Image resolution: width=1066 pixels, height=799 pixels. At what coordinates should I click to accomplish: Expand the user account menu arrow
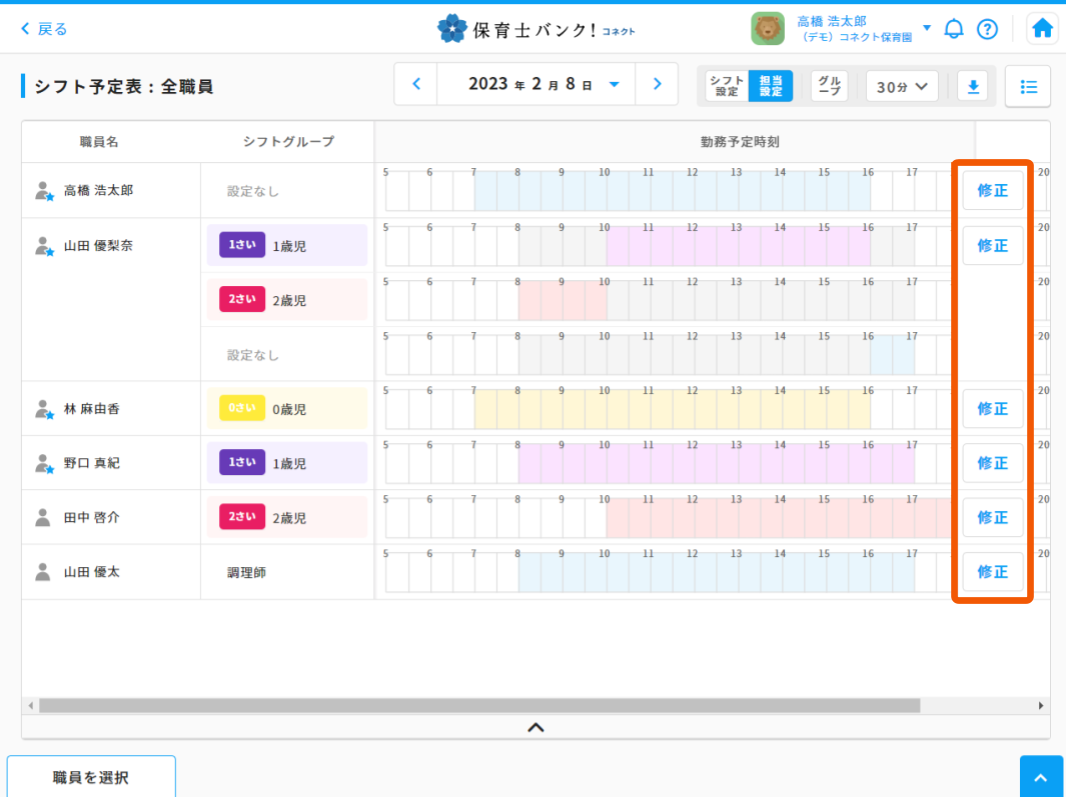click(927, 28)
